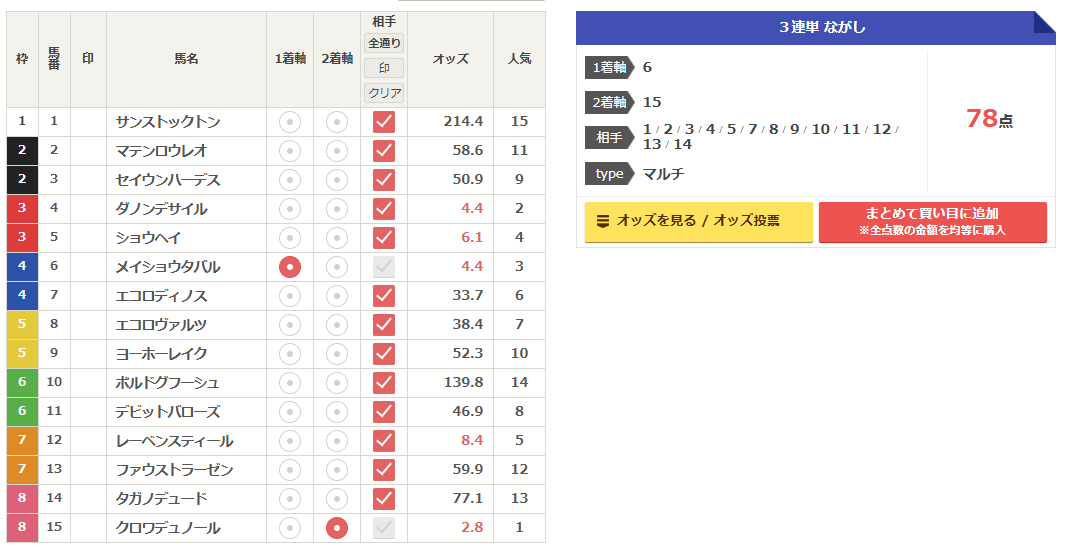Click disabled 相手 checkbox for クロワデュノール
This screenshot has height=549, width=1065.
(x=384, y=528)
